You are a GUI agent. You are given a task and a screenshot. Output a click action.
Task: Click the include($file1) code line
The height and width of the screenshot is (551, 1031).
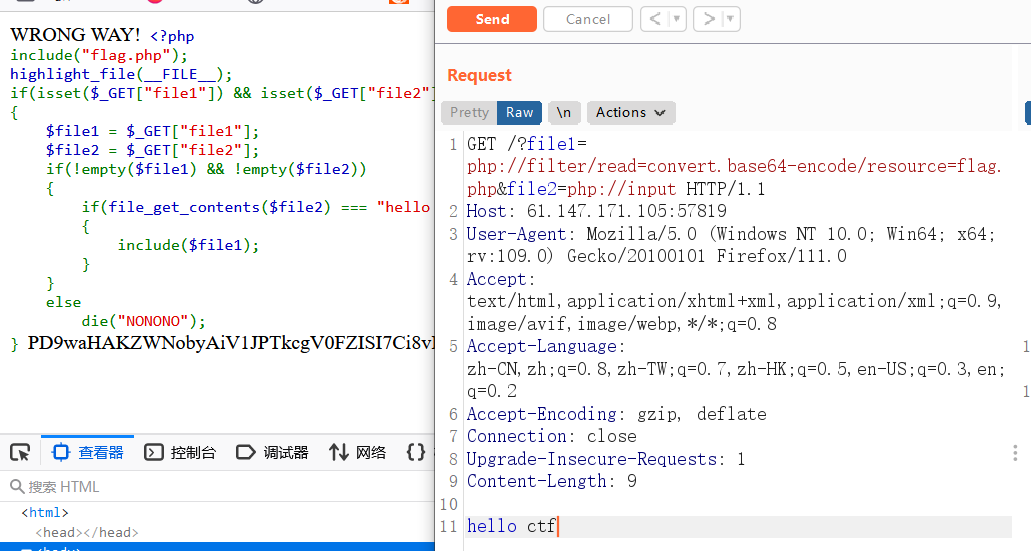coord(189,245)
